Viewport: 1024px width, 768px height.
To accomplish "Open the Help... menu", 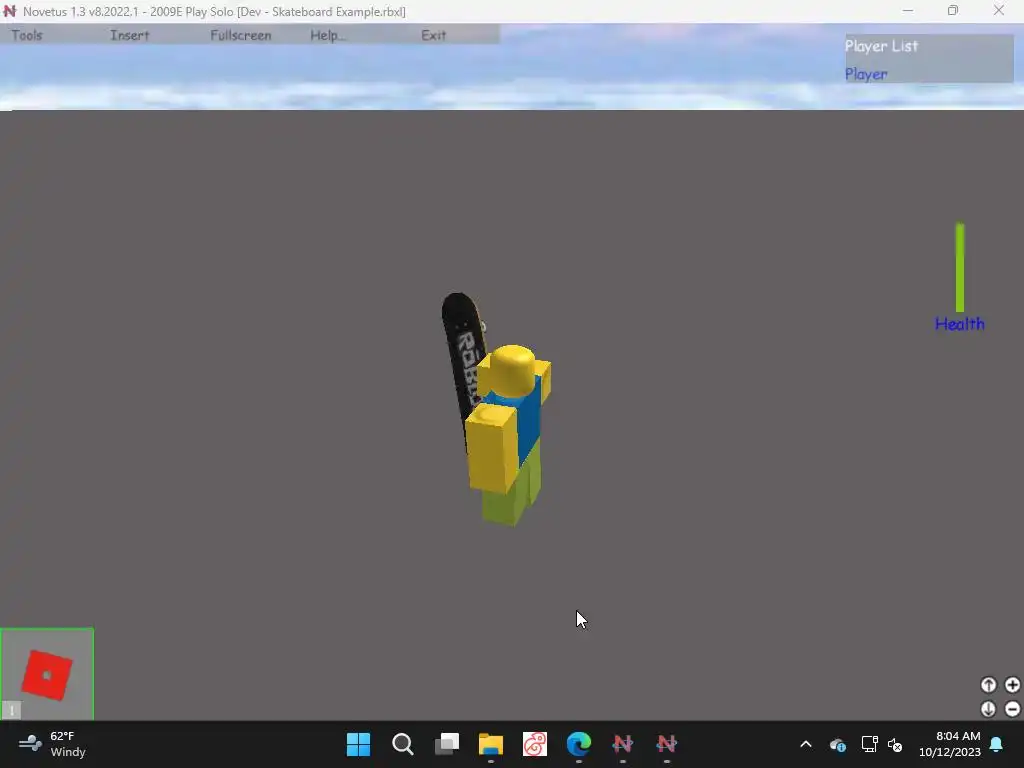I will pos(328,35).
